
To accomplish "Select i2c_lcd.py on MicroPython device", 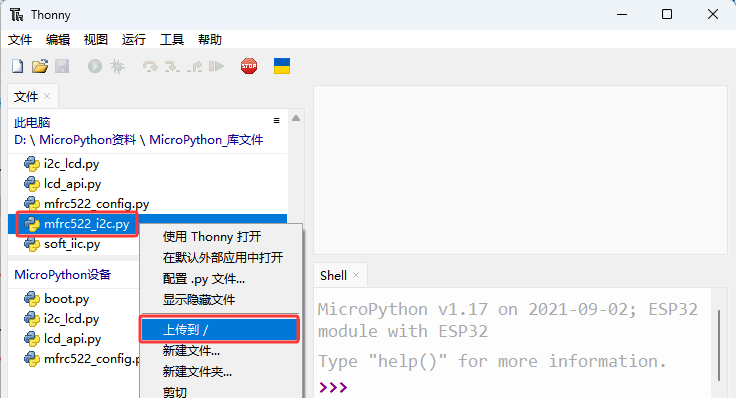I will click(x=71, y=319).
